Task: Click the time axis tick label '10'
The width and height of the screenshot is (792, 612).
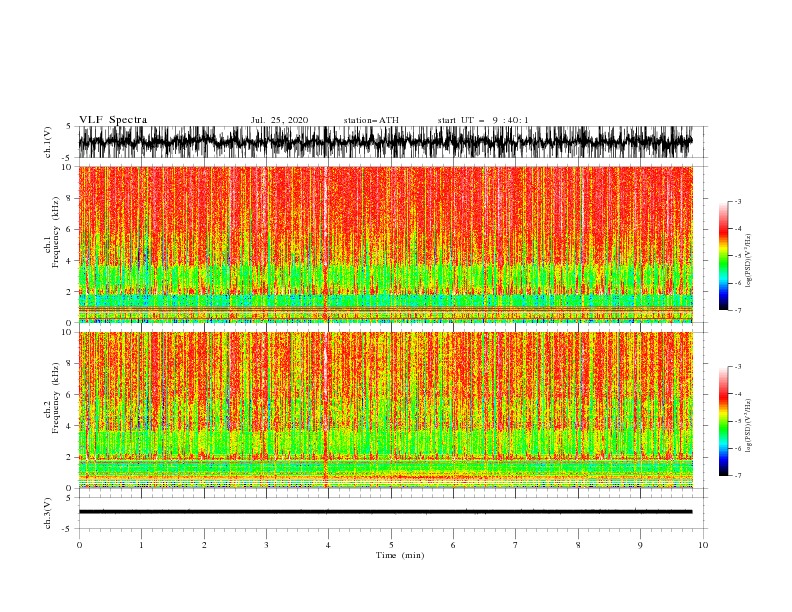Action: (x=703, y=545)
